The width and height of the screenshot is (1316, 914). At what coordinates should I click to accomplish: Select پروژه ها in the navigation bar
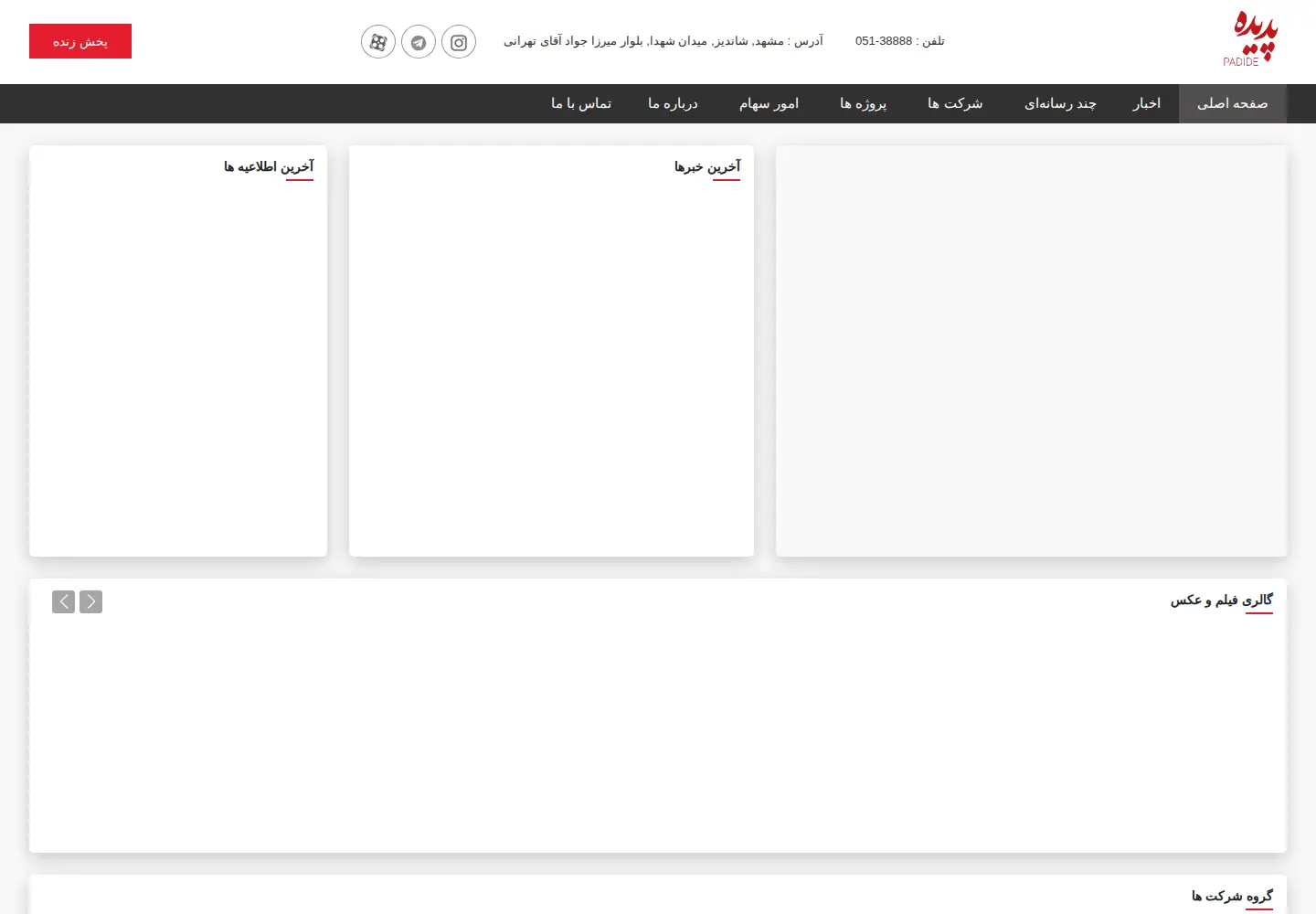pyautogui.click(x=864, y=103)
